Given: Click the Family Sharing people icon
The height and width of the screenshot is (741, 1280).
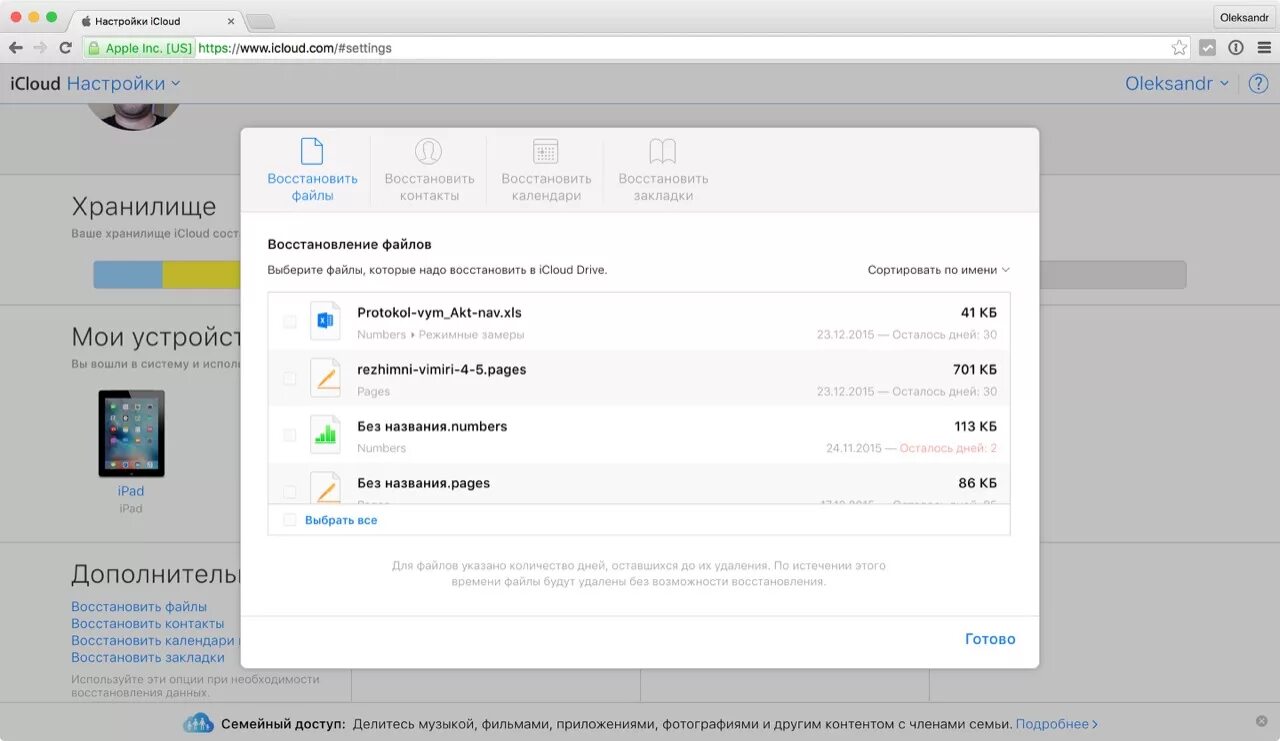Looking at the screenshot, I should tap(198, 723).
